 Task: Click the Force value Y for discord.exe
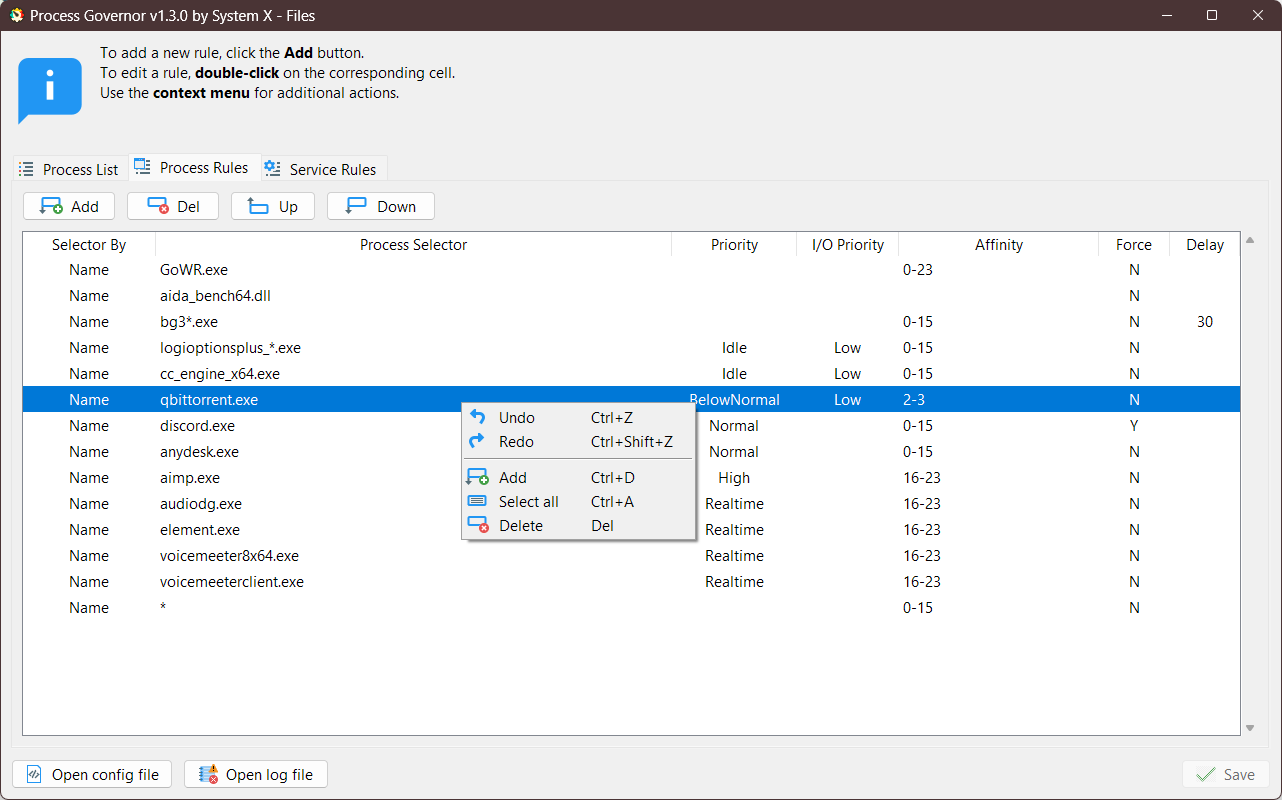pyautogui.click(x=1134, y=426)
